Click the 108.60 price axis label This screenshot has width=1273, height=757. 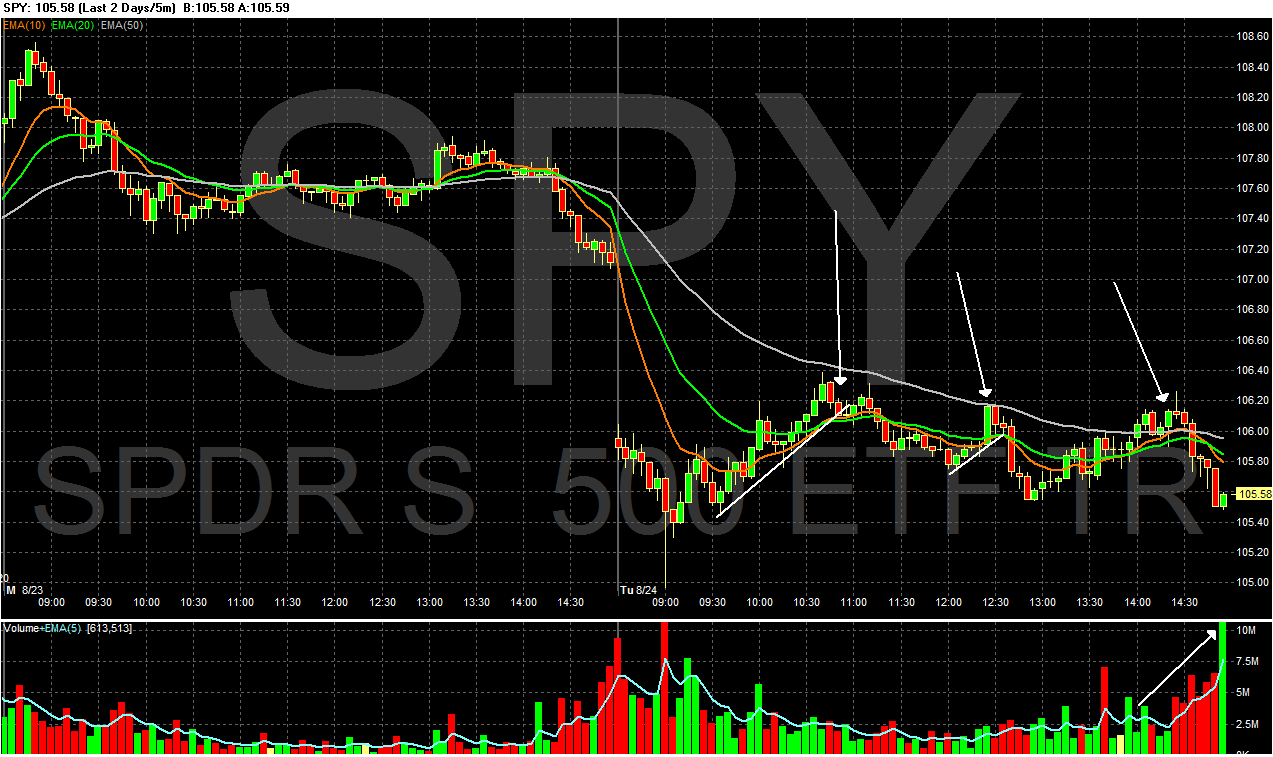pyautogui.click(x=1254, y=37)
